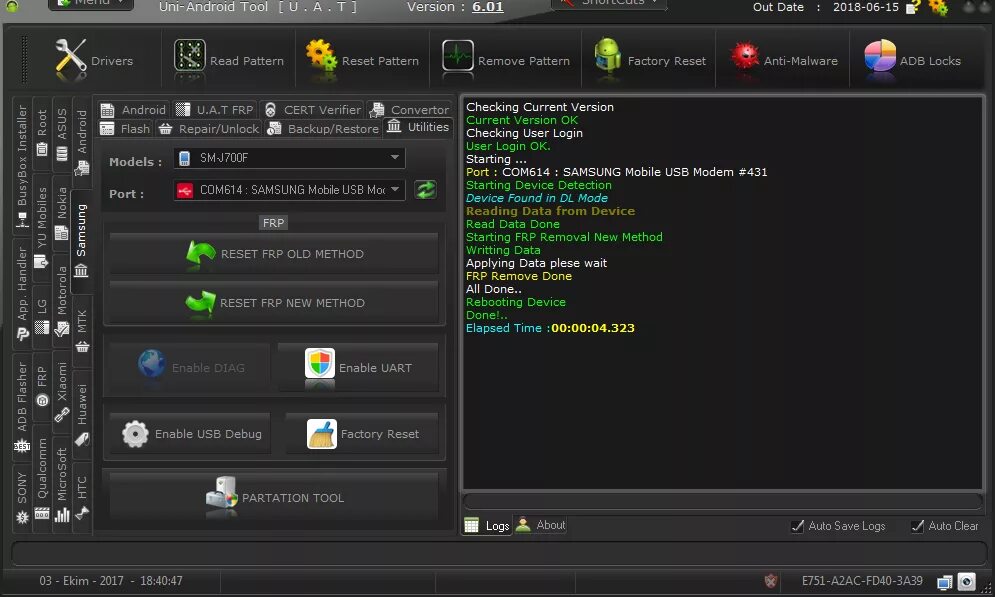Click the settings gears icon in title bar

[x=938, y=8]
